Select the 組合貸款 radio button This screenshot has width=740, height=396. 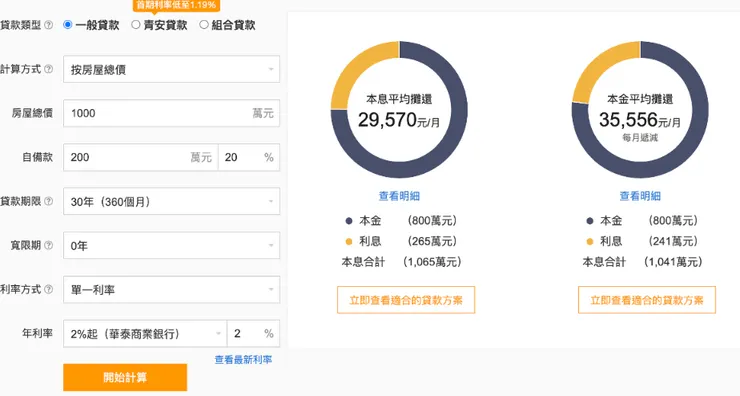click(x=203, y=25)
